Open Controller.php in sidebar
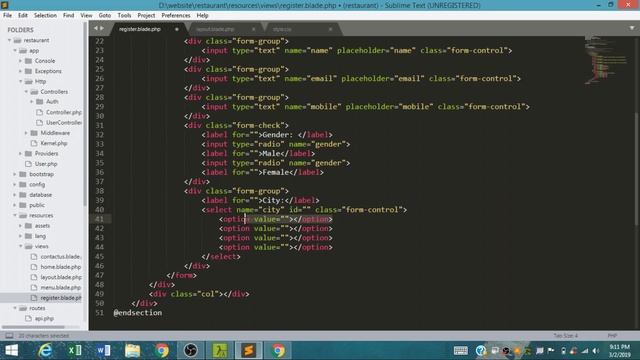This screenshot has width=640, height=360. pyautogui.click(x=64, y=112)
